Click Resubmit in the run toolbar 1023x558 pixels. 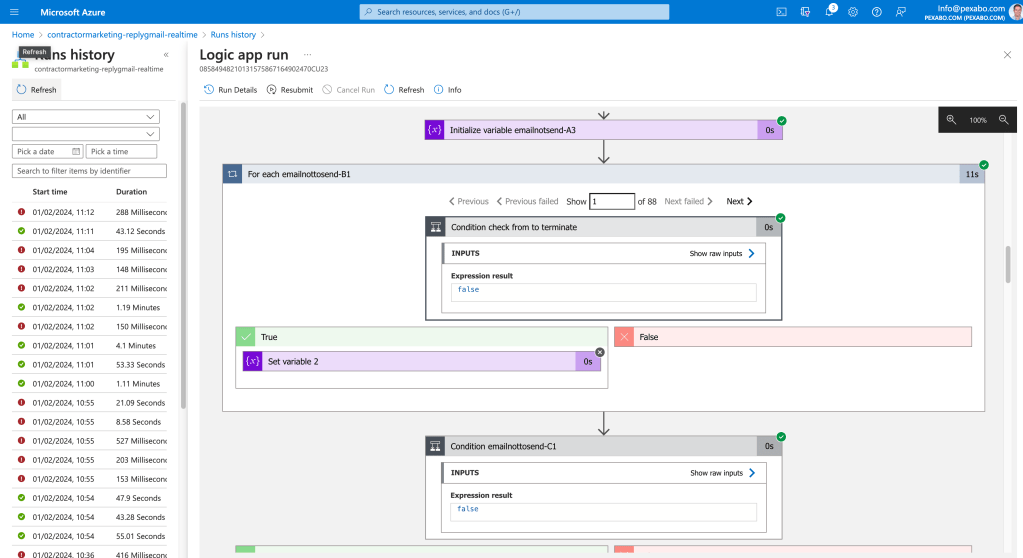point(290,89)
